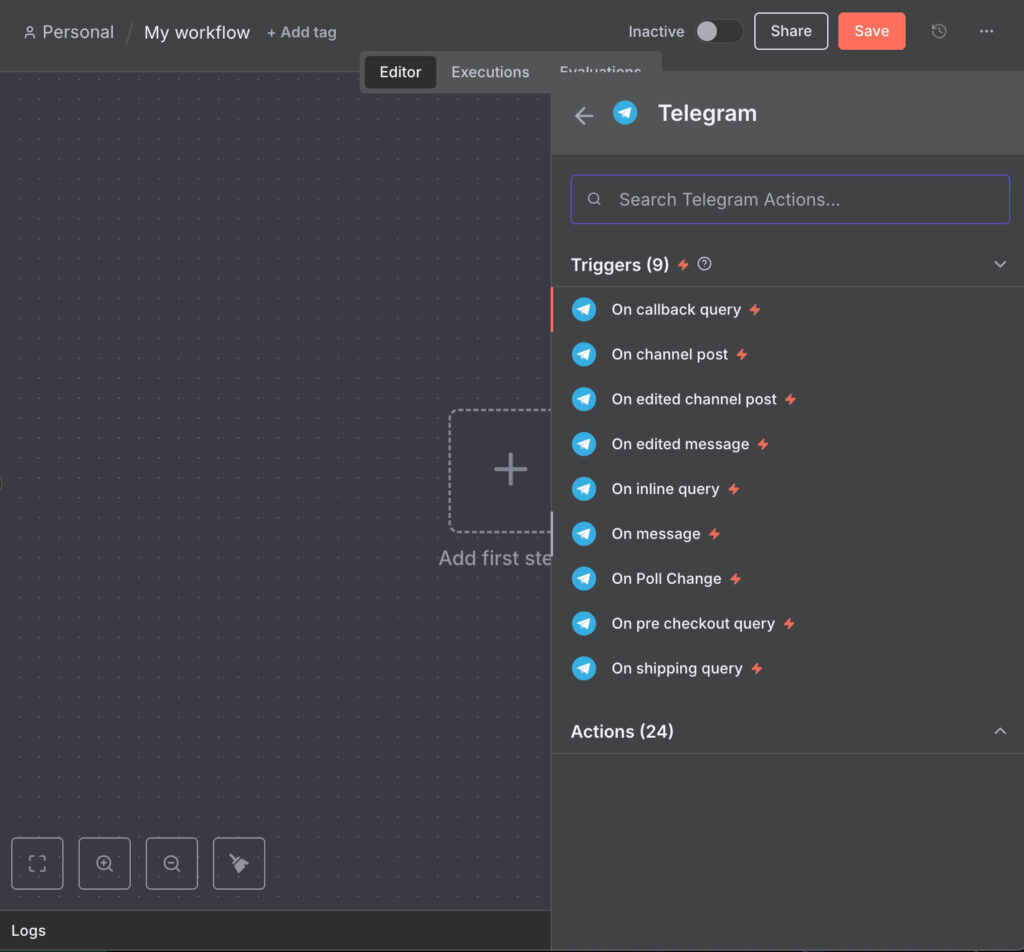The height and width of the screenshot is (952, 1024).
Task: Expand the Actions (24) section
Action: coord(999,731)
